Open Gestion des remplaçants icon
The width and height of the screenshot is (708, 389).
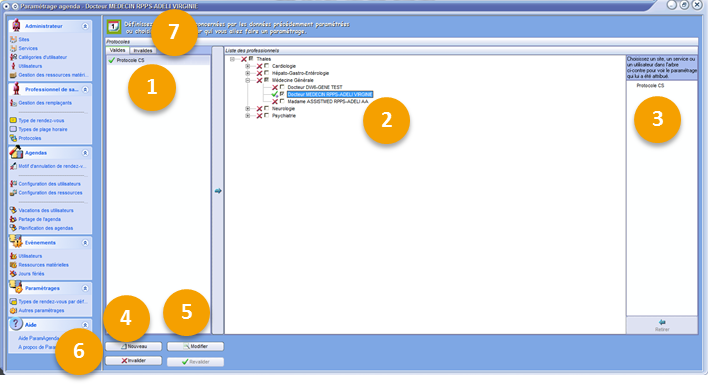[13, 103]
